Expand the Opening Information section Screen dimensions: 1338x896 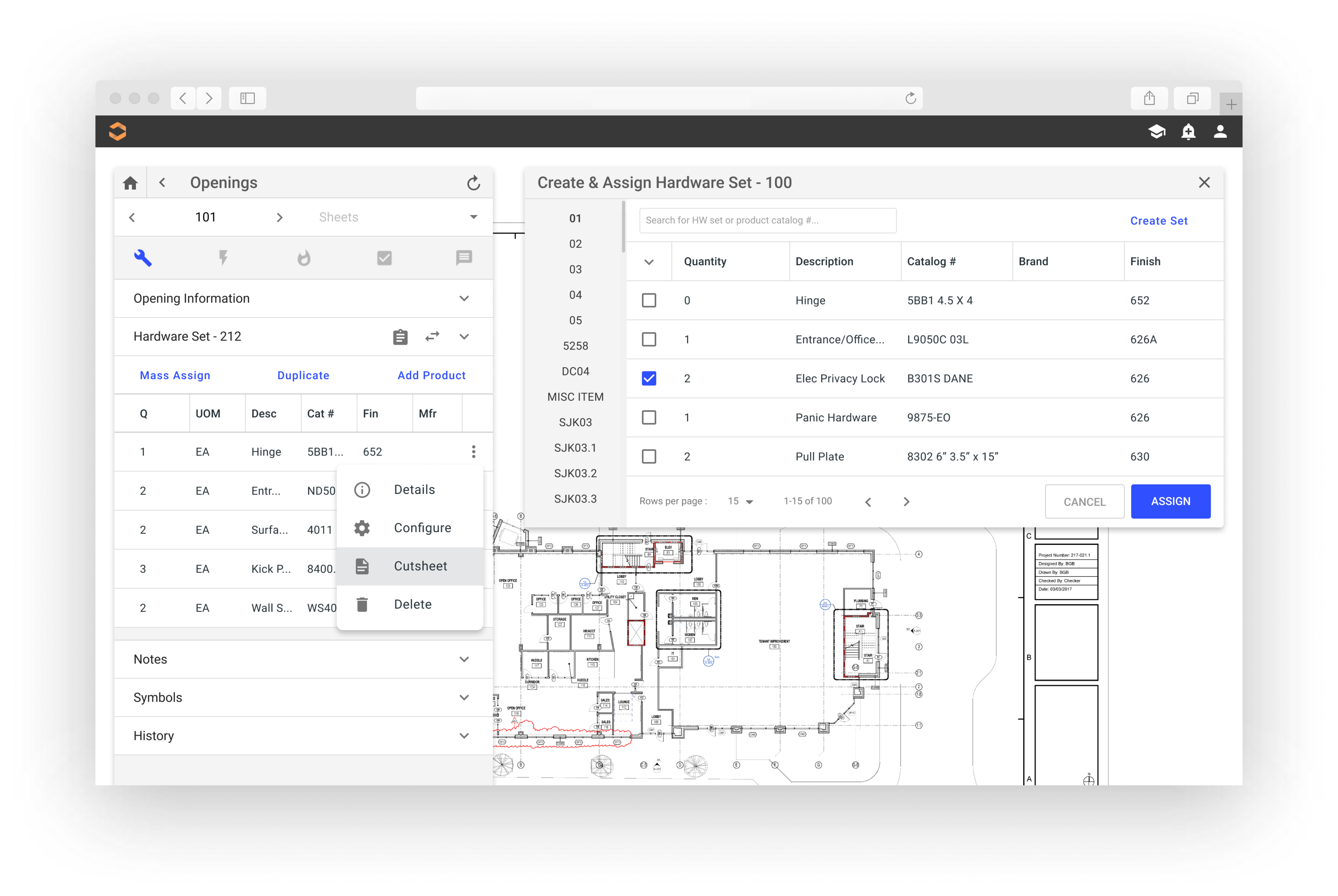click(x=464, y=298)
